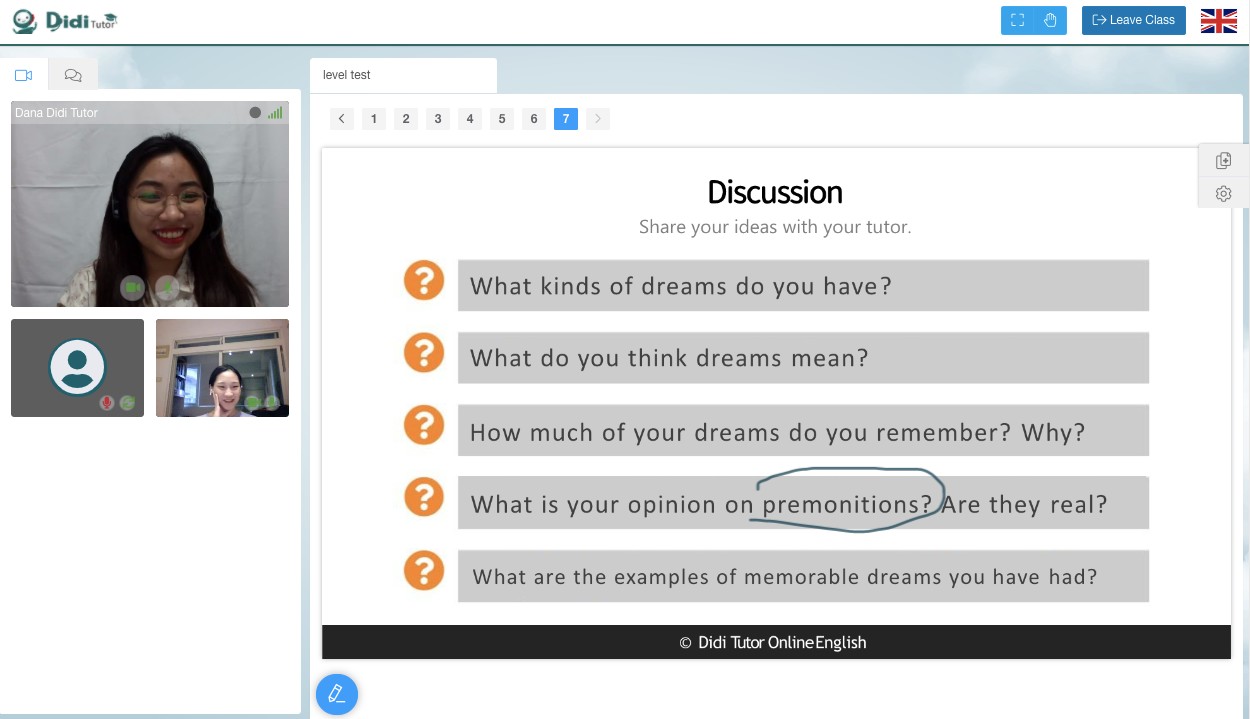Viewport: 1250px width, 719px height.
Task: Click question mark icon beside 'premonitions' question
Action: (424, 497)
